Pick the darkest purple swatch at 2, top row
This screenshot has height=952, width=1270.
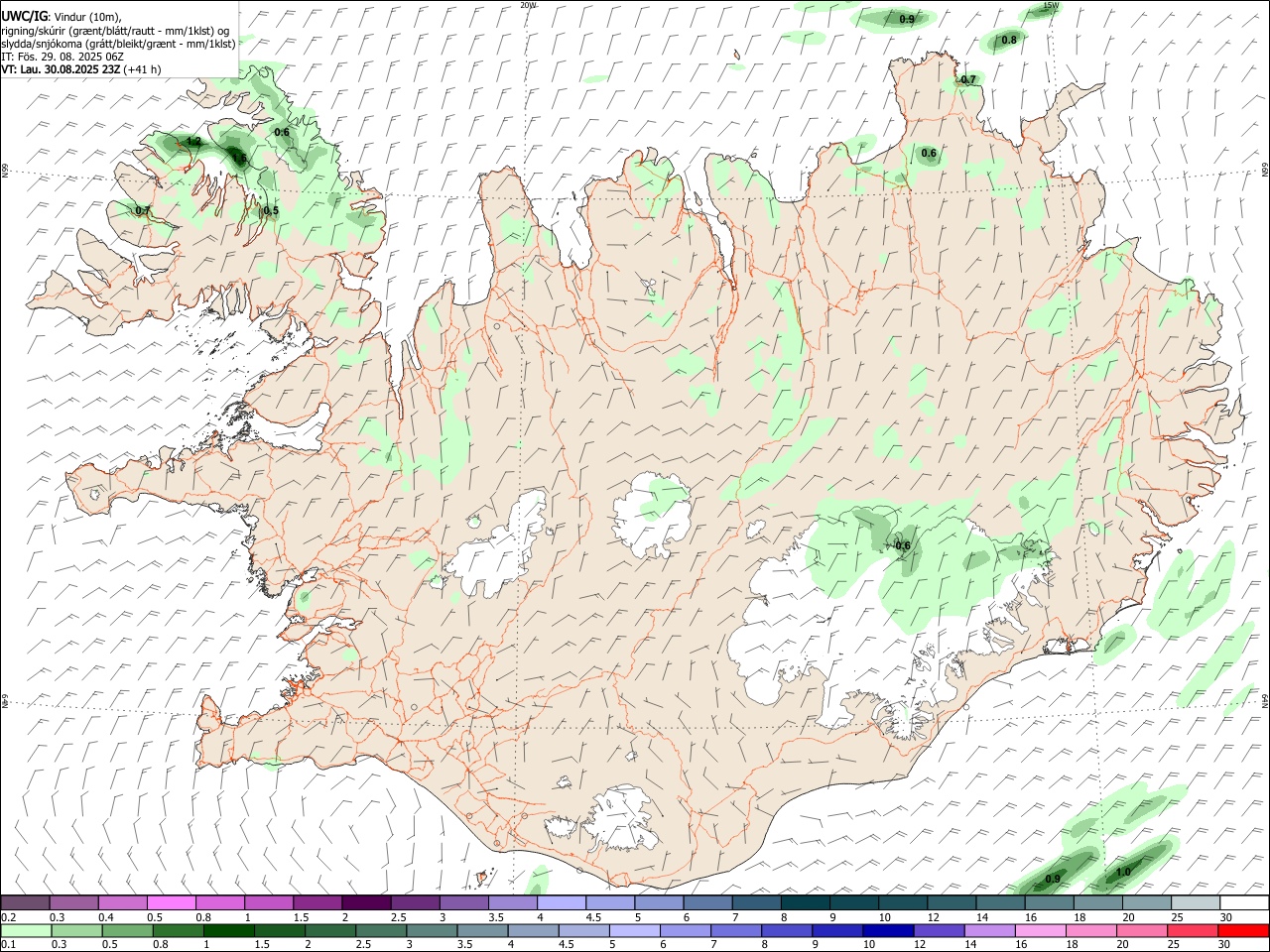tap(365, 902)
